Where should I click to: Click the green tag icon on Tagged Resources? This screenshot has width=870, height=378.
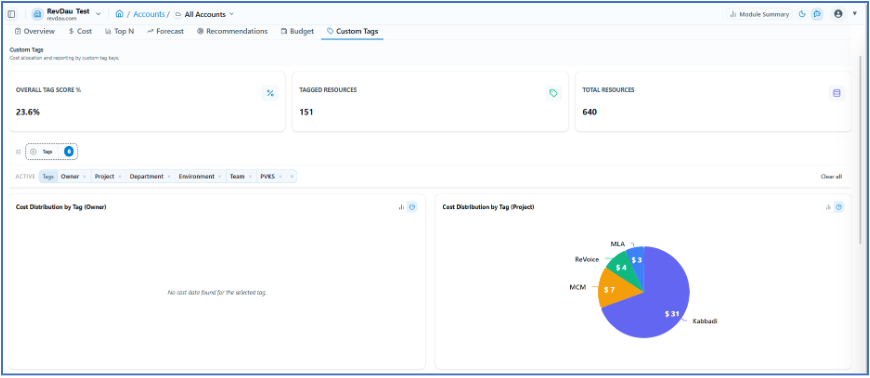(x=553, y=93)
